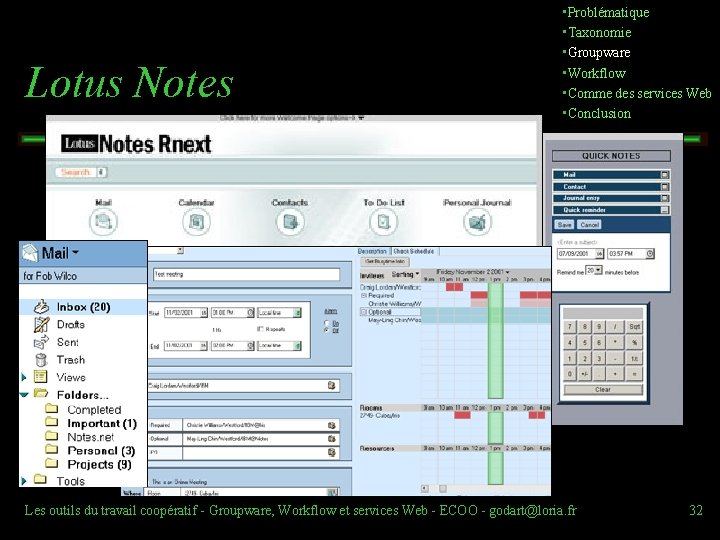Open the start time clock picker

(250, 313)
